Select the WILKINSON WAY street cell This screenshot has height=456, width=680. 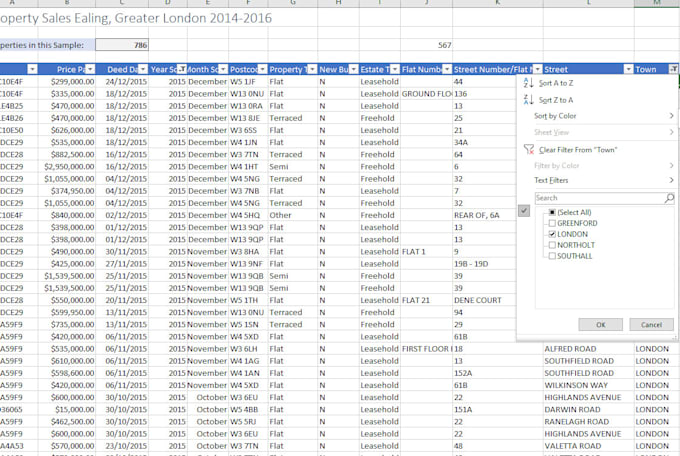pyautogui.click(x=588, y=385)
